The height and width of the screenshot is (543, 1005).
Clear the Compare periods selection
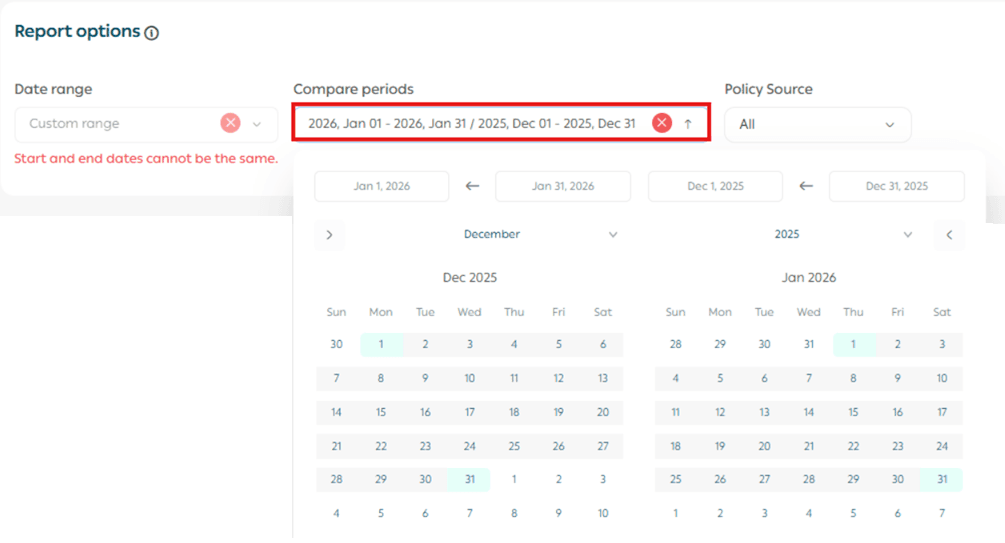point(661,123)
